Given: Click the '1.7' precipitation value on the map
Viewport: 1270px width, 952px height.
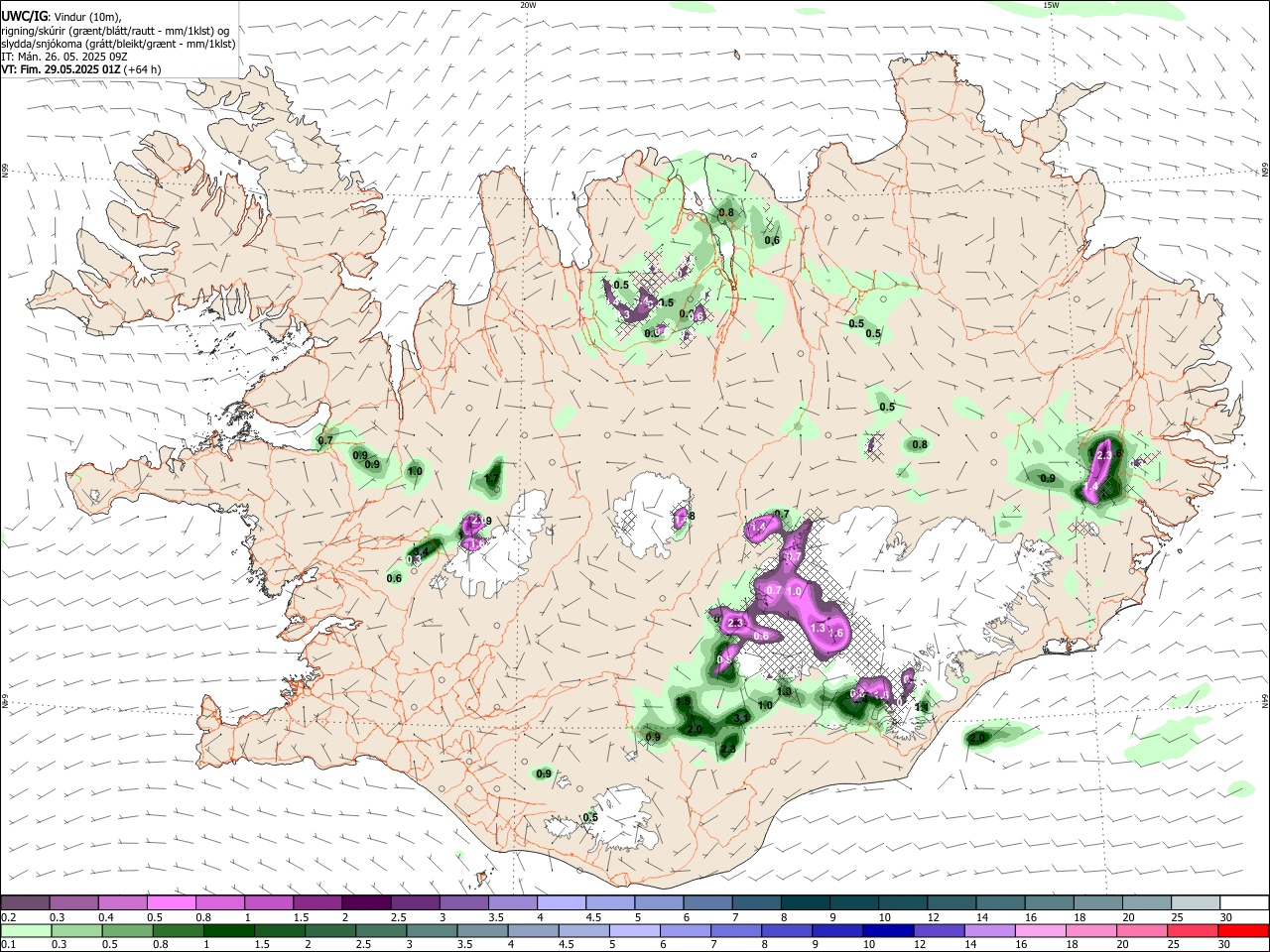Looking at the screenshot, I should [x=492, y=478].
